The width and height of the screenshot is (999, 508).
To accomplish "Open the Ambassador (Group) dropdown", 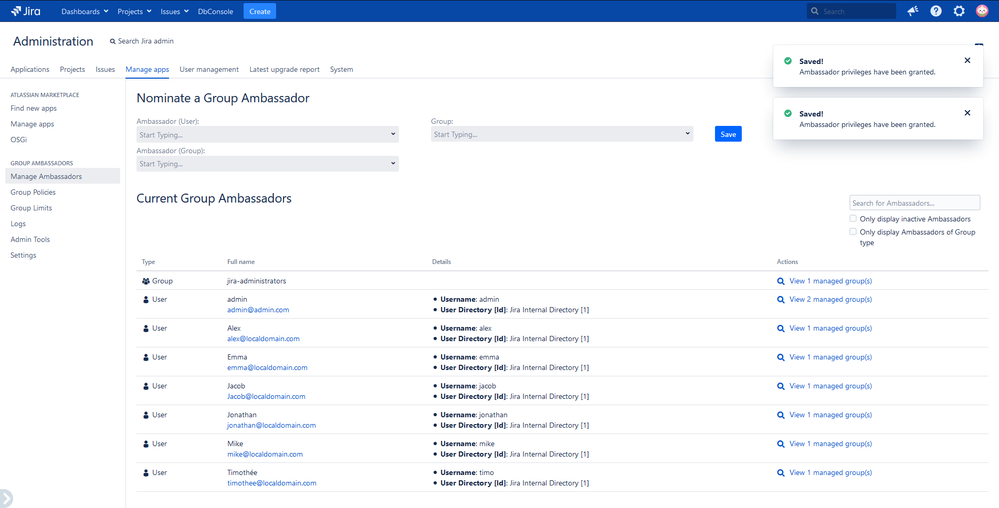I will (268, 164).
